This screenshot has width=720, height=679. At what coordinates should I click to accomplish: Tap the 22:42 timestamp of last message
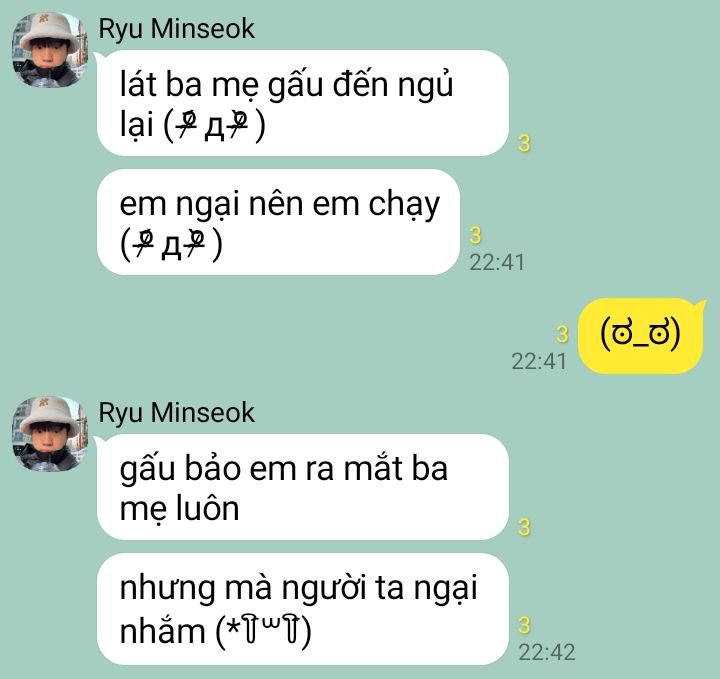(546, 652)
